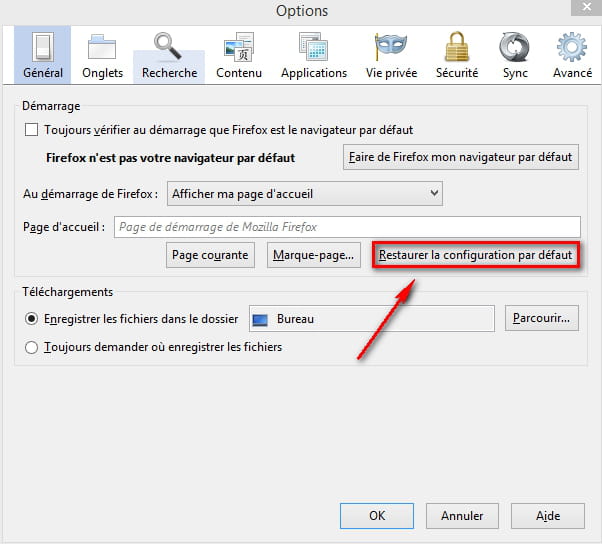Click Faire de Firefox mon navigateur par défaut
Image resolution: width=602 pixels, height=544 pixels.
pos(461,157)
